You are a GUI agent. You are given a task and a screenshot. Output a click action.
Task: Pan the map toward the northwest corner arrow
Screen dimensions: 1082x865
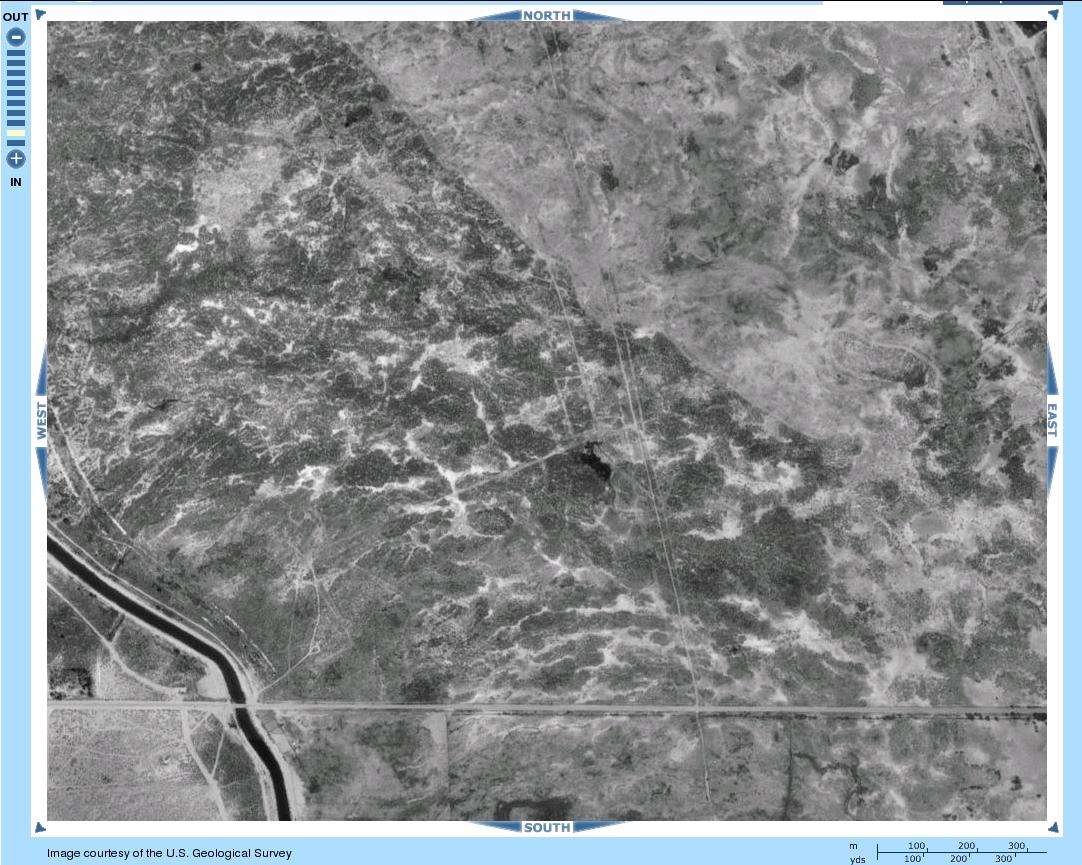pyautogui.click(x=40, y=14)
